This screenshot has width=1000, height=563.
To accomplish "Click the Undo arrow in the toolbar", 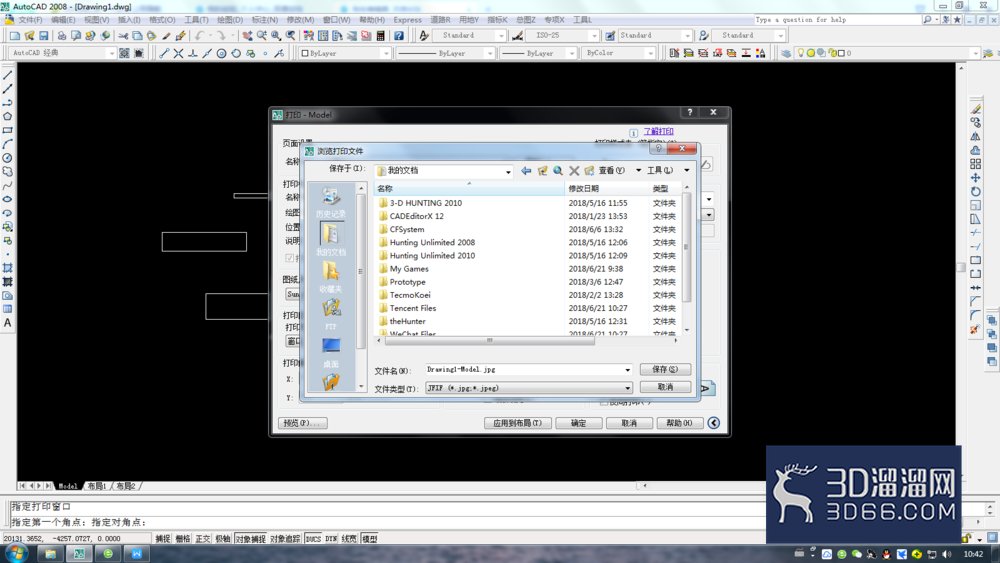I will click(x=200, y=36).
